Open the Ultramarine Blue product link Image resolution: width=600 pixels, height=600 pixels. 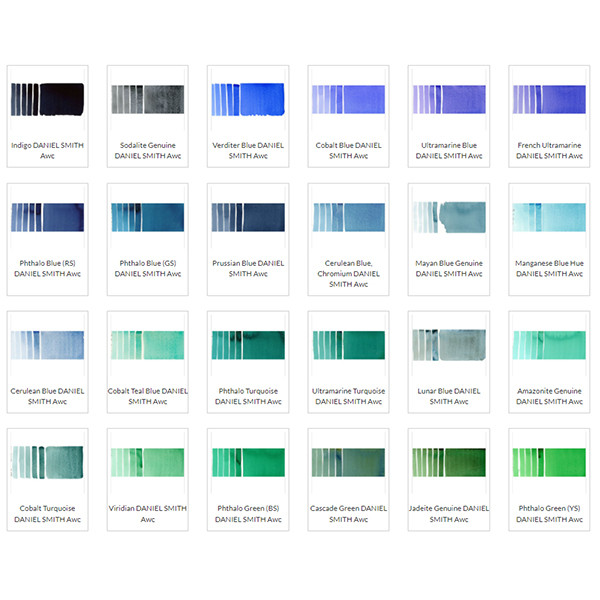448,150
